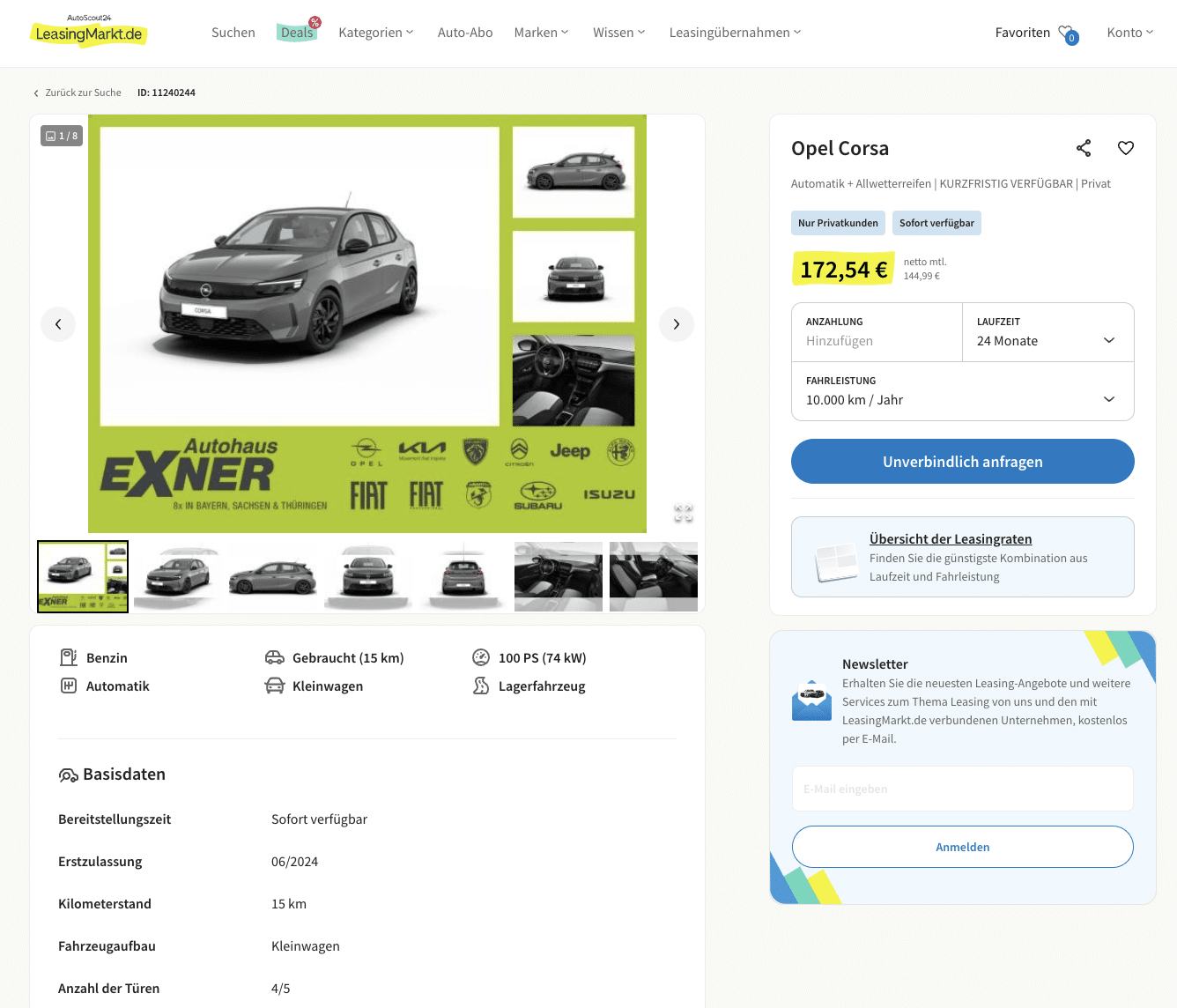
Task: Click Erstzulassung value 06/2024
Action: (x=294, y=862)
